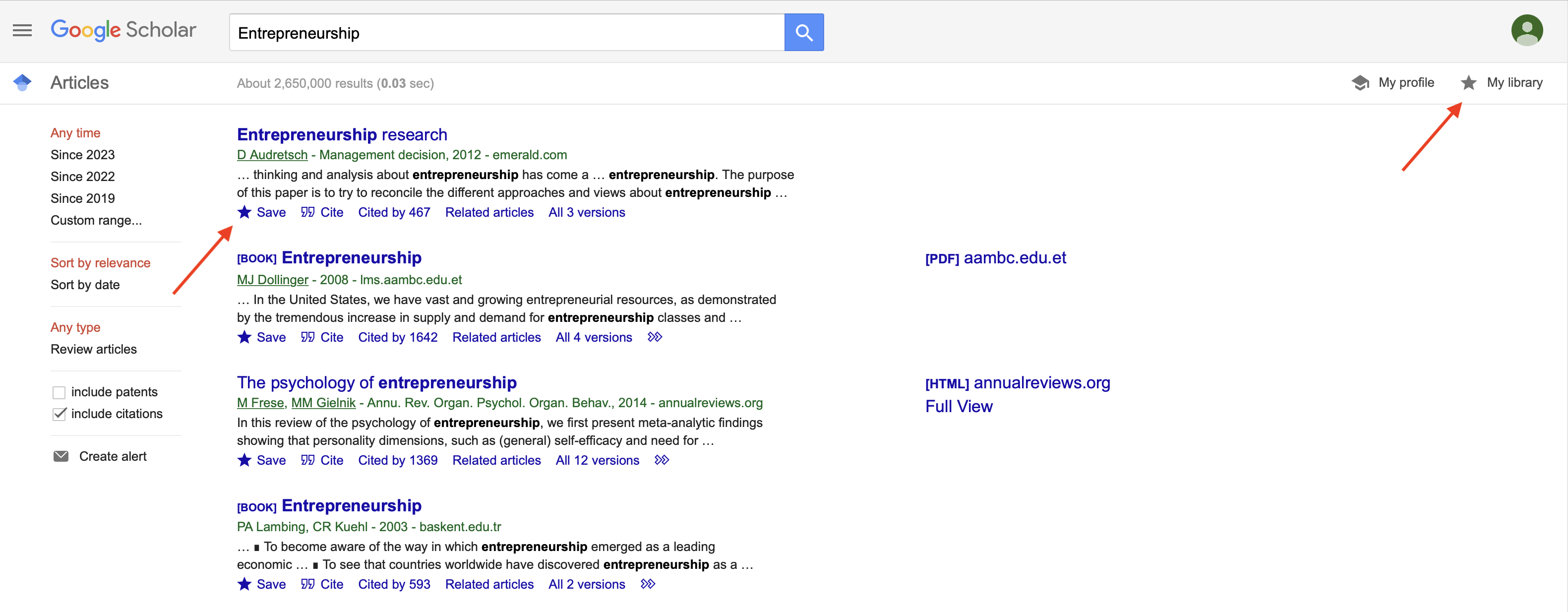The image size is (1568, 612).
Task: Open the 2008 Dollinger book title Entrepreneurship
Action: [351, 257]
